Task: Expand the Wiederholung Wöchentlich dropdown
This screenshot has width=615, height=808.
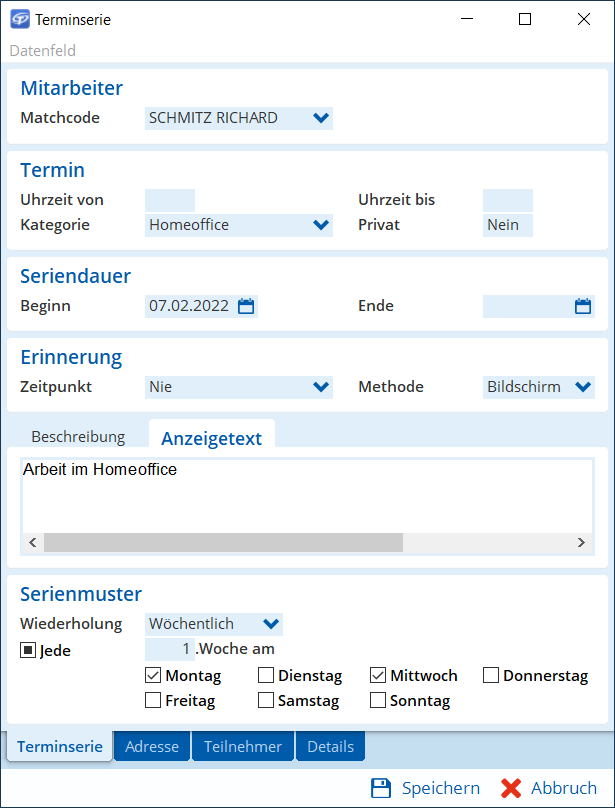Action: tap(271, 624)
